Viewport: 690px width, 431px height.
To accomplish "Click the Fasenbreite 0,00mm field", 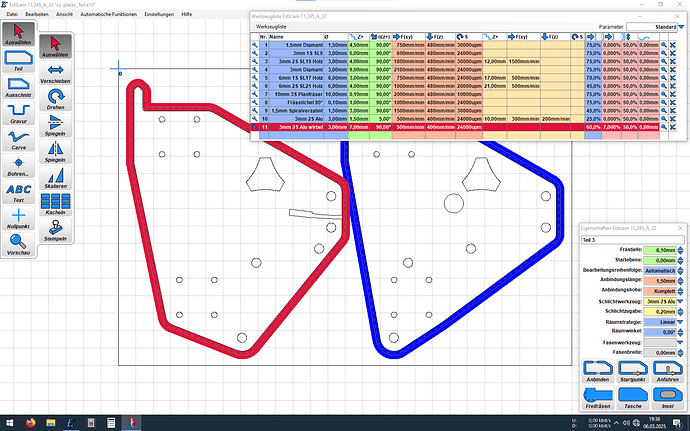I will click(660, 353).
